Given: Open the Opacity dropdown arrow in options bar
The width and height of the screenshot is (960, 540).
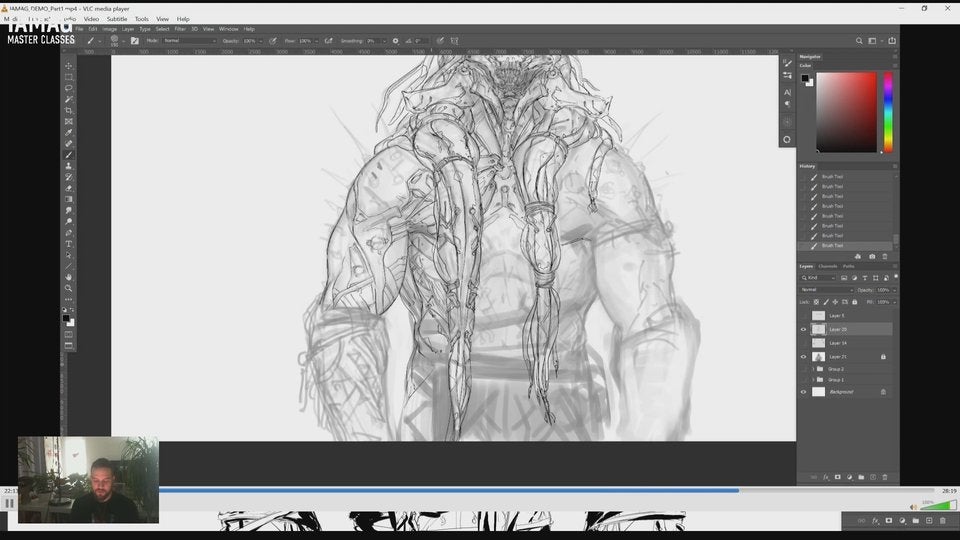Looking at the screenshot, I should pyautogui.click(x=261, y=41).
